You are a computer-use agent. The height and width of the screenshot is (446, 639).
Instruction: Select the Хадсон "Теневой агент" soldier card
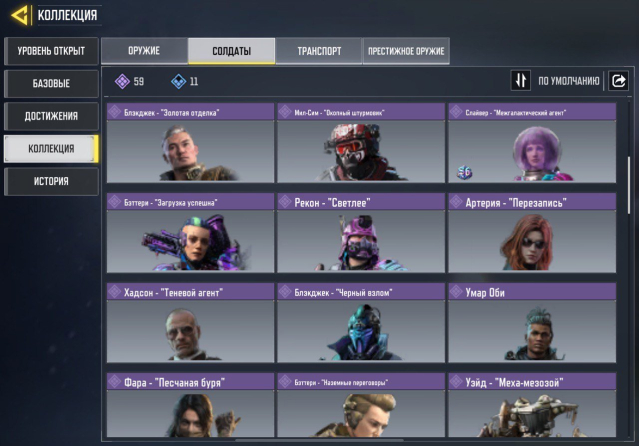pyautogui.click(x=190, y=323)
